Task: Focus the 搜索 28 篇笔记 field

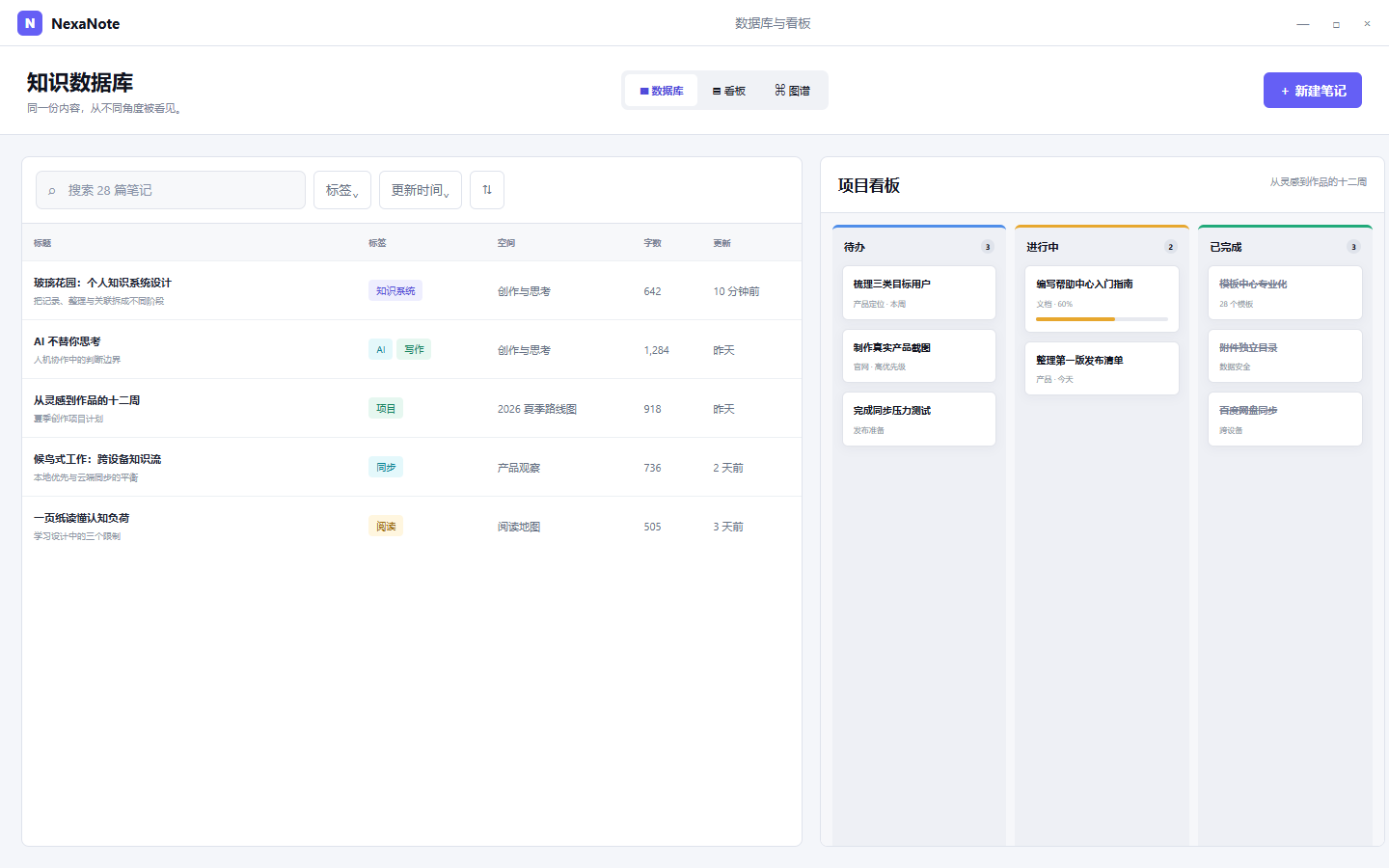Action: coord(171,190)
